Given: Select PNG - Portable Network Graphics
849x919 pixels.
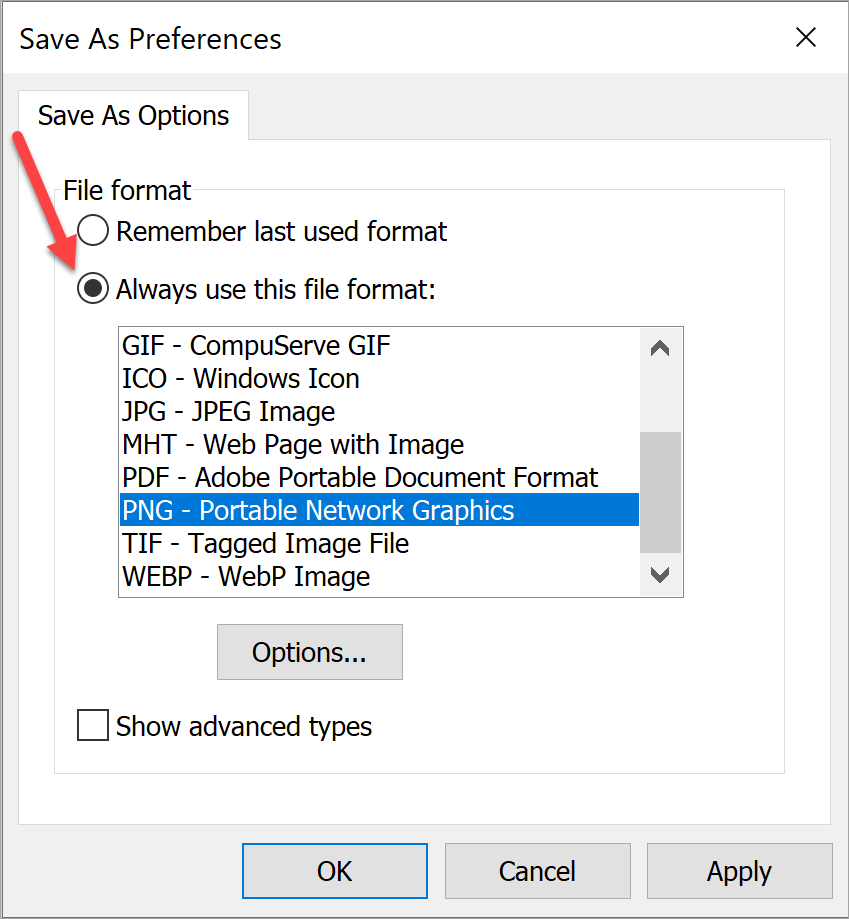Looking at the screenshot, I should point(318,510).
